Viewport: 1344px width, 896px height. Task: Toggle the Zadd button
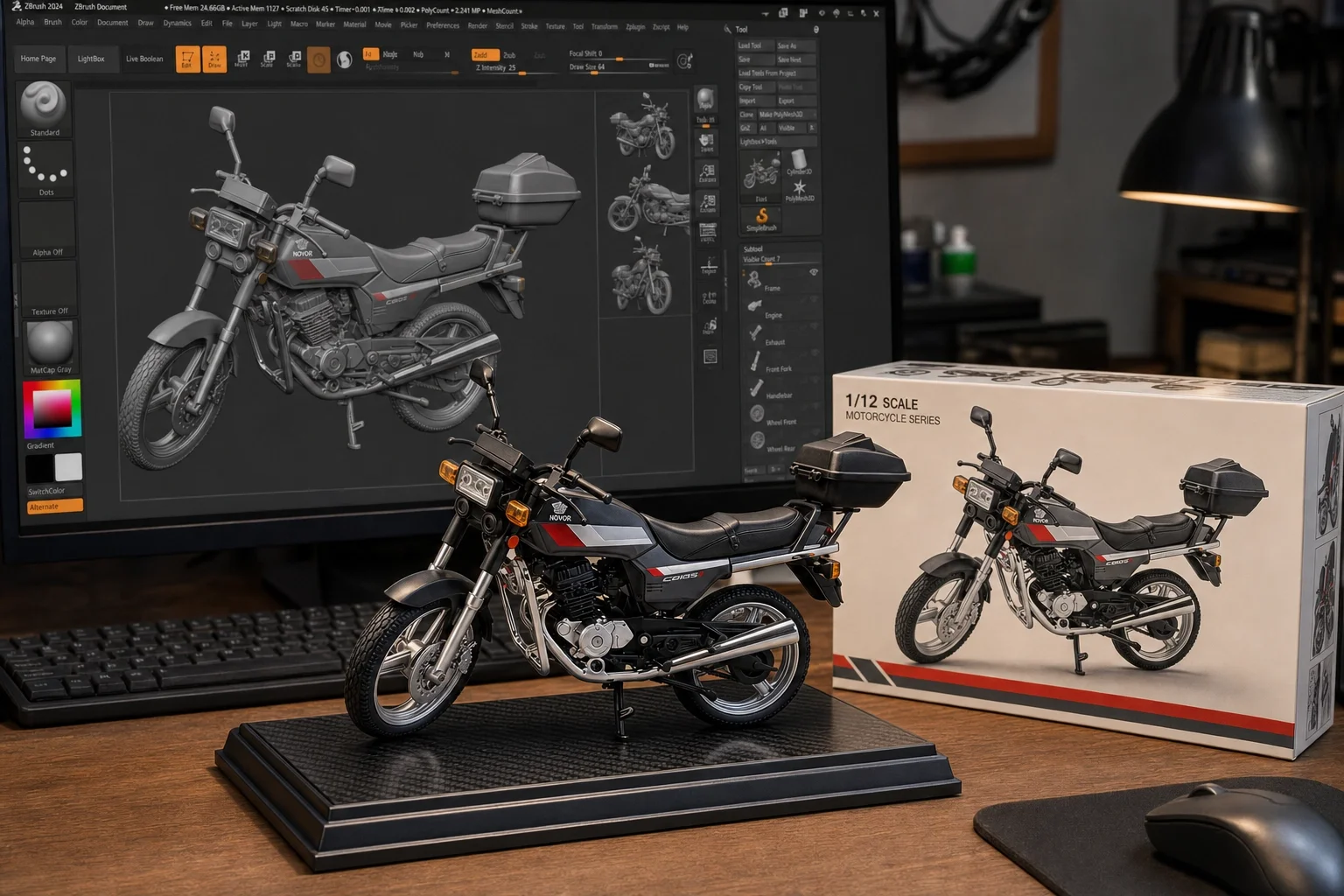(486, 54)
